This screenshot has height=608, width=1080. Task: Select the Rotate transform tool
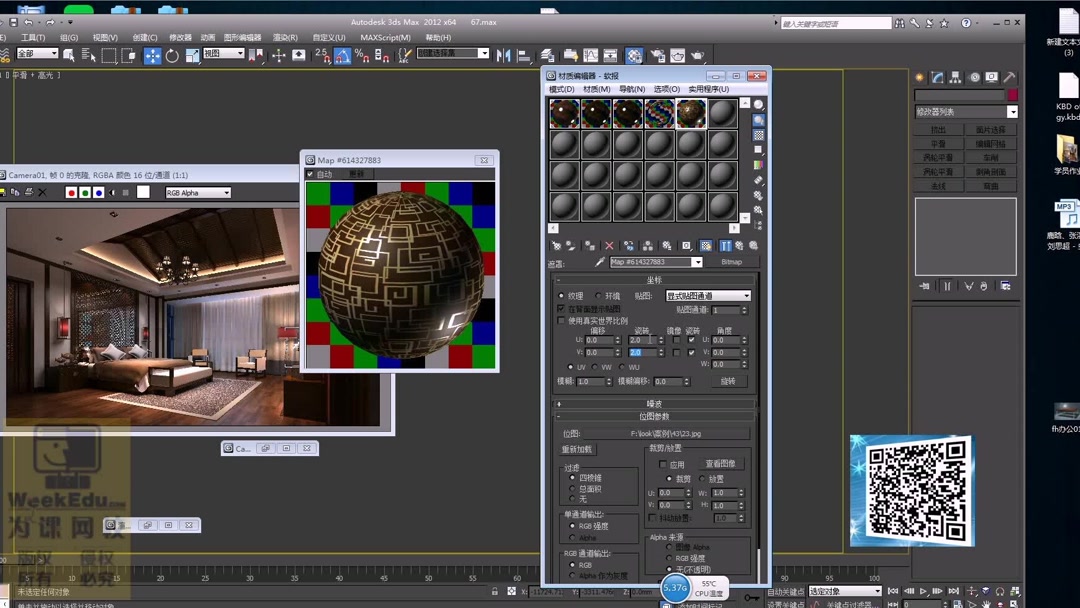pos(172,56)
